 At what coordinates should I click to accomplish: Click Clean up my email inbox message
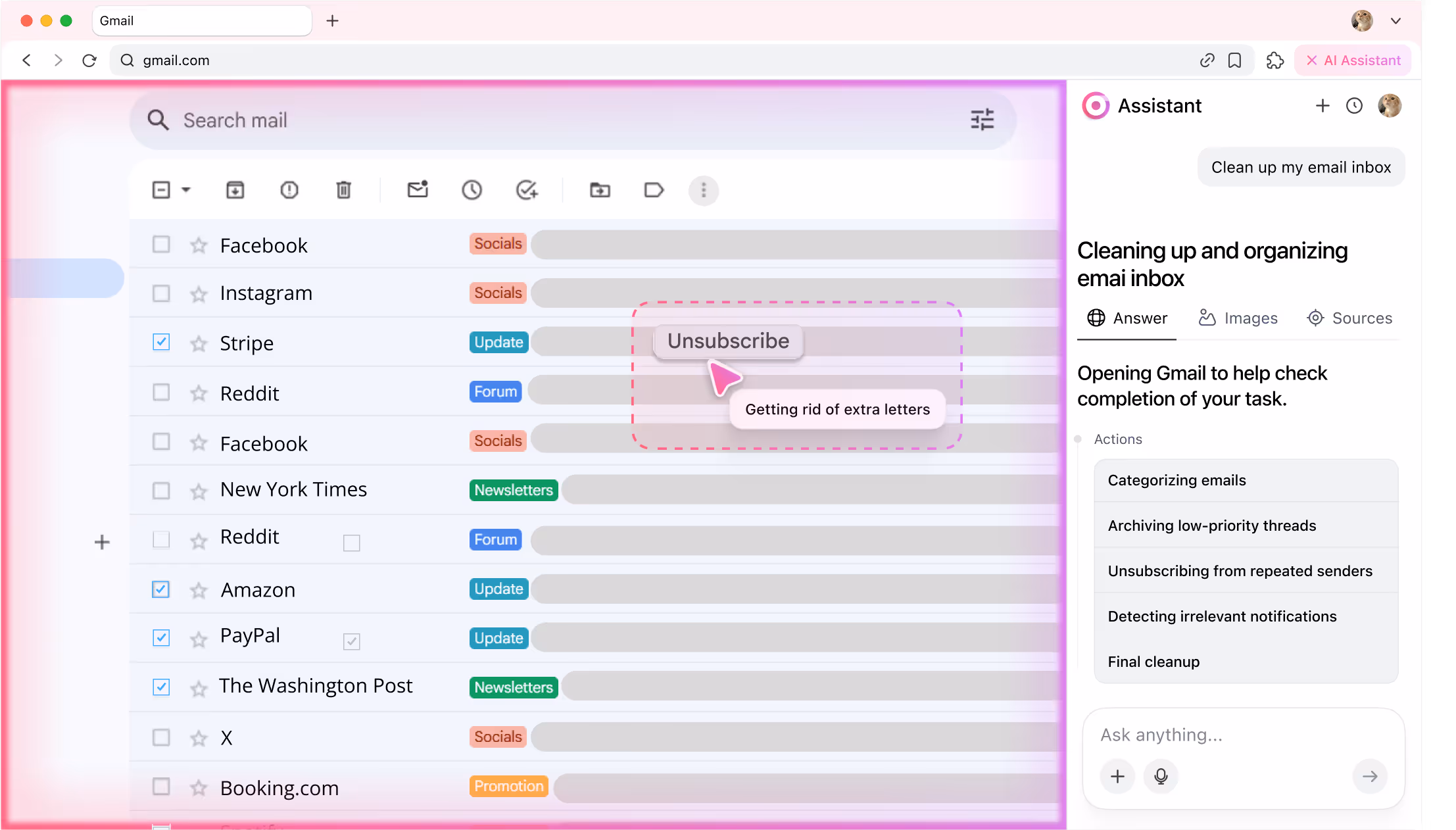1301,168
